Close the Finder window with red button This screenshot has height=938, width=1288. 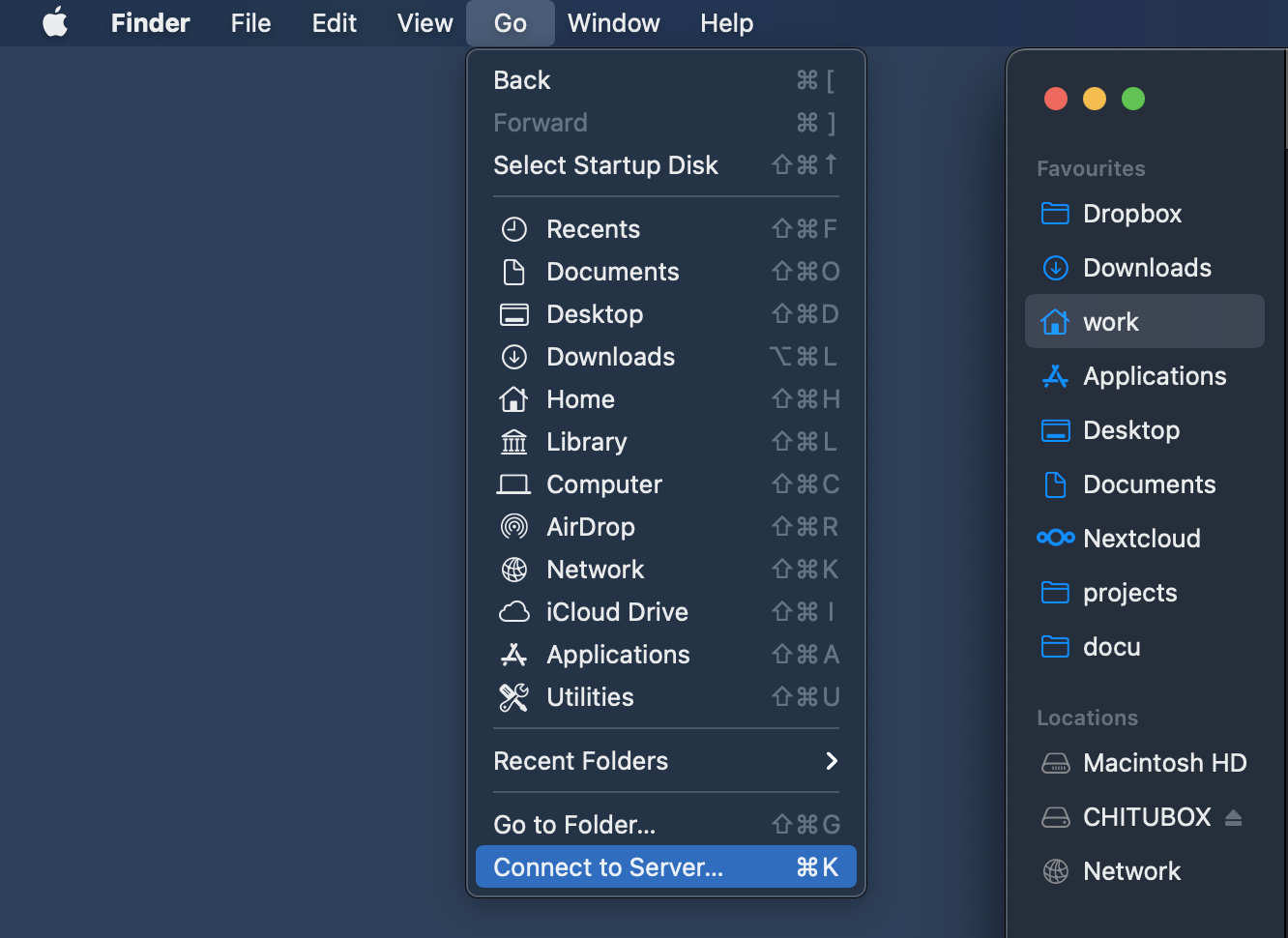coord(1056,99)
